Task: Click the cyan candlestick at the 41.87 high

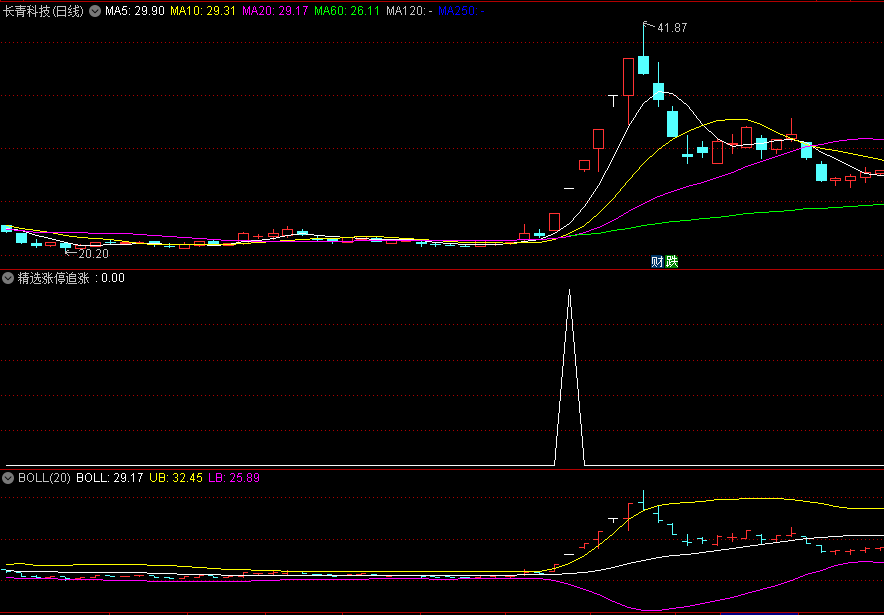Action: [643, 64]
